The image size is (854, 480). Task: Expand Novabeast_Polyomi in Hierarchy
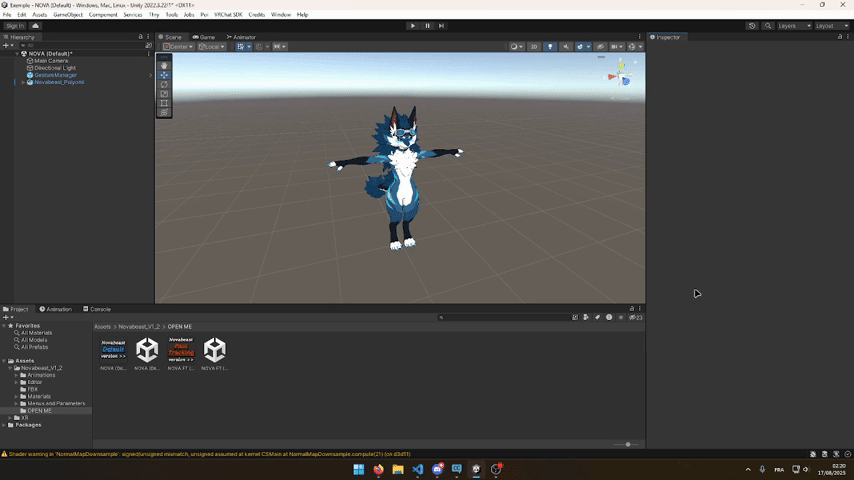[23, 82]
